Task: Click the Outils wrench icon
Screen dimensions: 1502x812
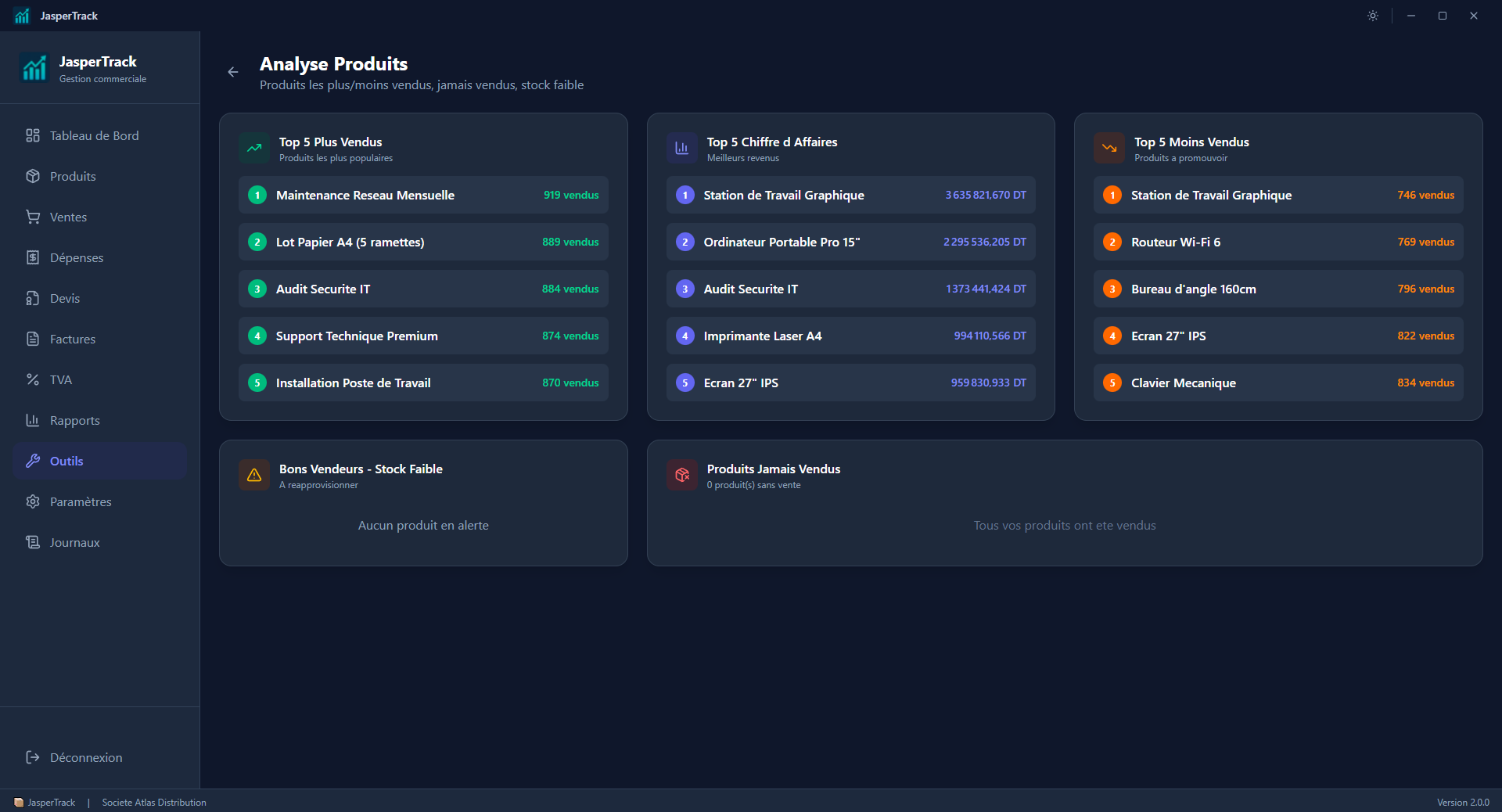Action: (x=33, y=461)
